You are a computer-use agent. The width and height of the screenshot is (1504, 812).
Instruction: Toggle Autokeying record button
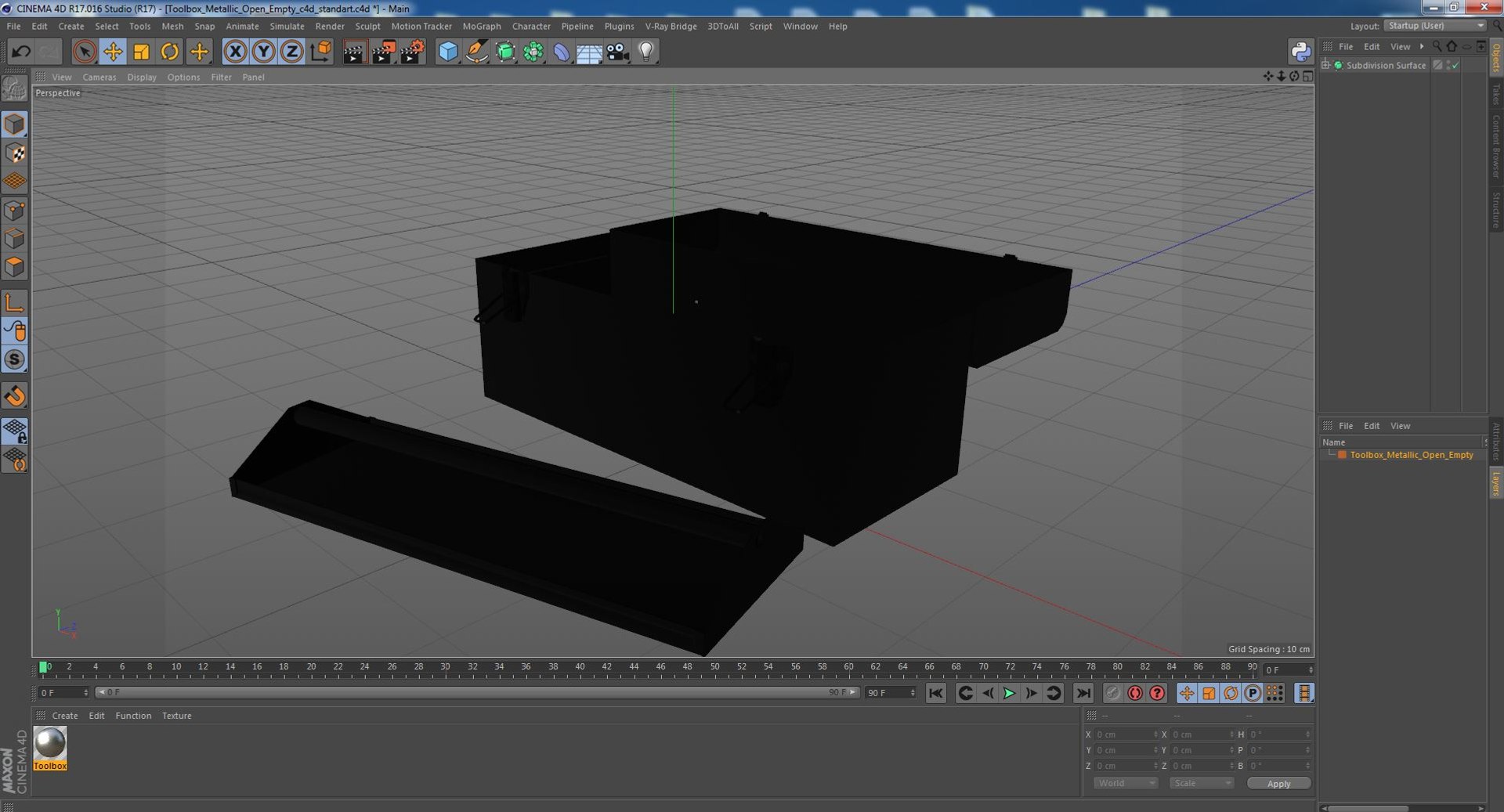[x=1134, y=693]
